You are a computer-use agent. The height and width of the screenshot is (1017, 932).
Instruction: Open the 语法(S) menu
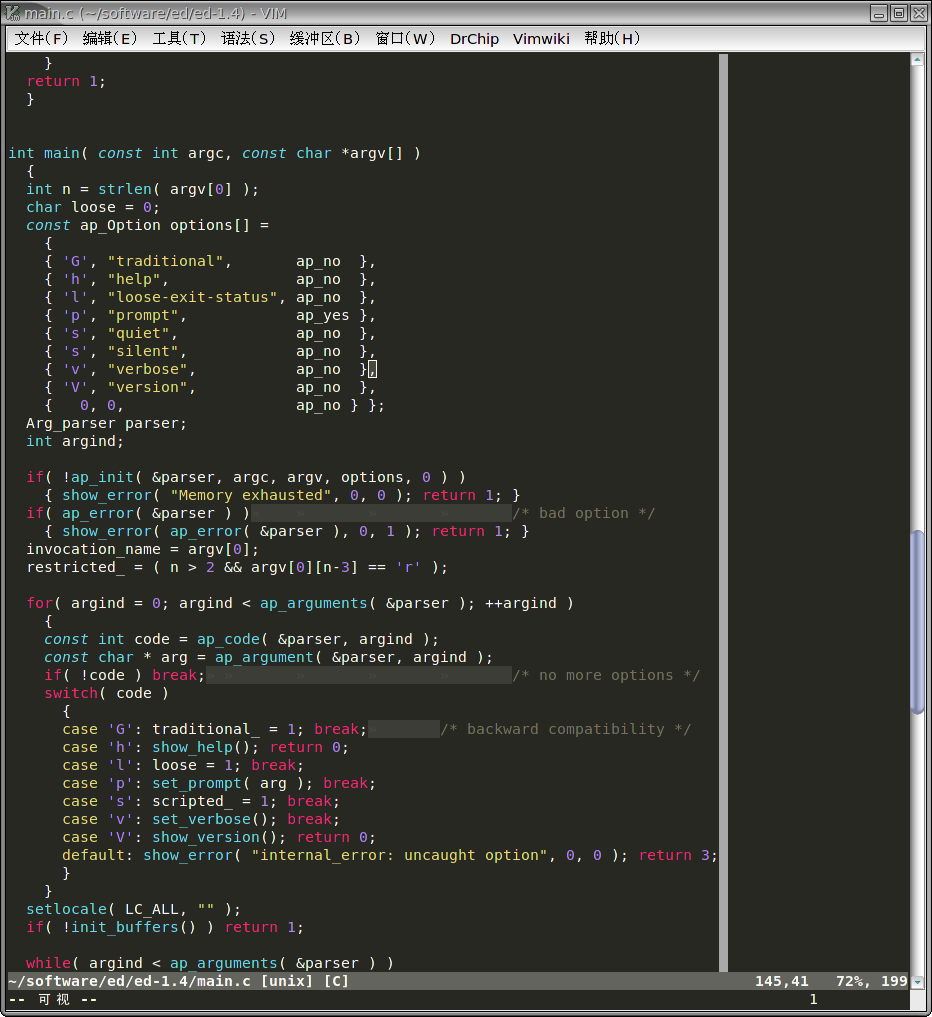248,39
